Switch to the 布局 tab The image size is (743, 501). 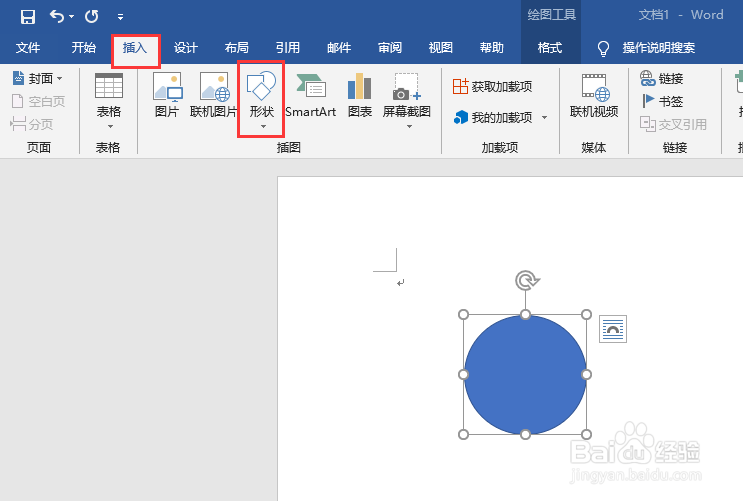(237, 47)
